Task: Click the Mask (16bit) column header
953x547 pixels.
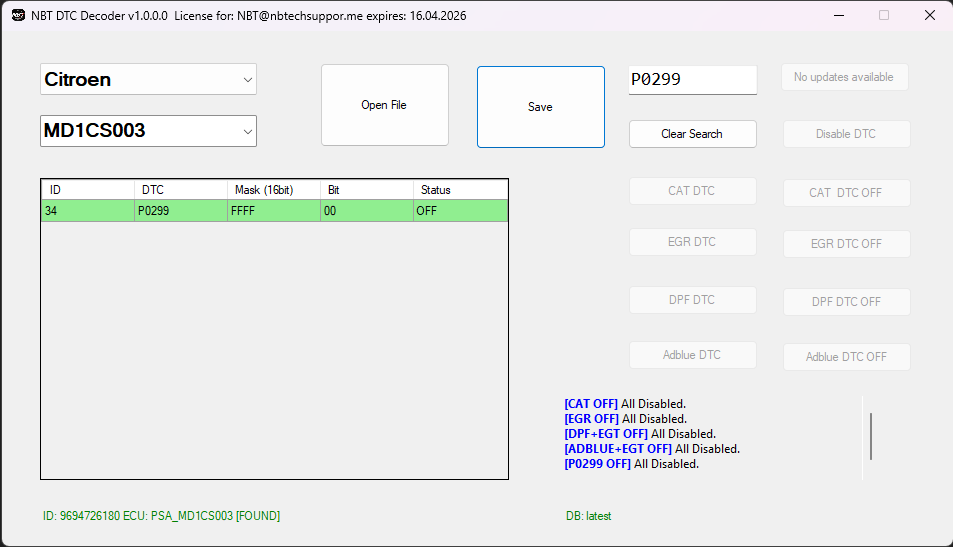Action: tap(274, 190)
